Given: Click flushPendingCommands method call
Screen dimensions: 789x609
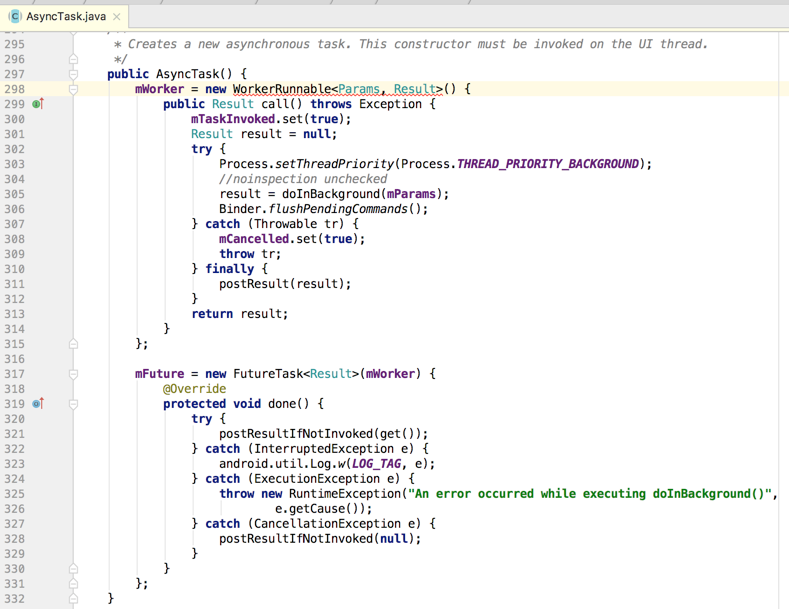Looking at the screenshot, I should 338,209.
